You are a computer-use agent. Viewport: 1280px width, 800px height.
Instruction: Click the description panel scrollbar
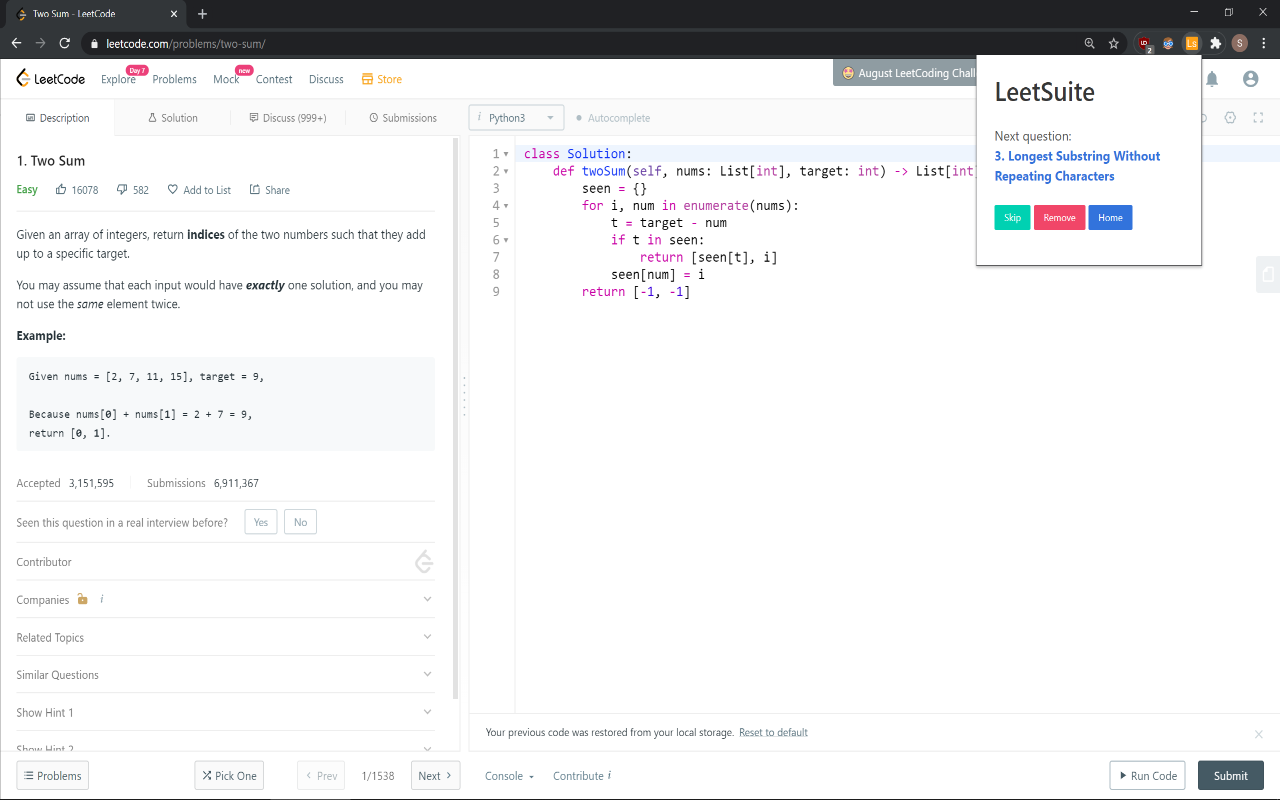click(456, 420)
